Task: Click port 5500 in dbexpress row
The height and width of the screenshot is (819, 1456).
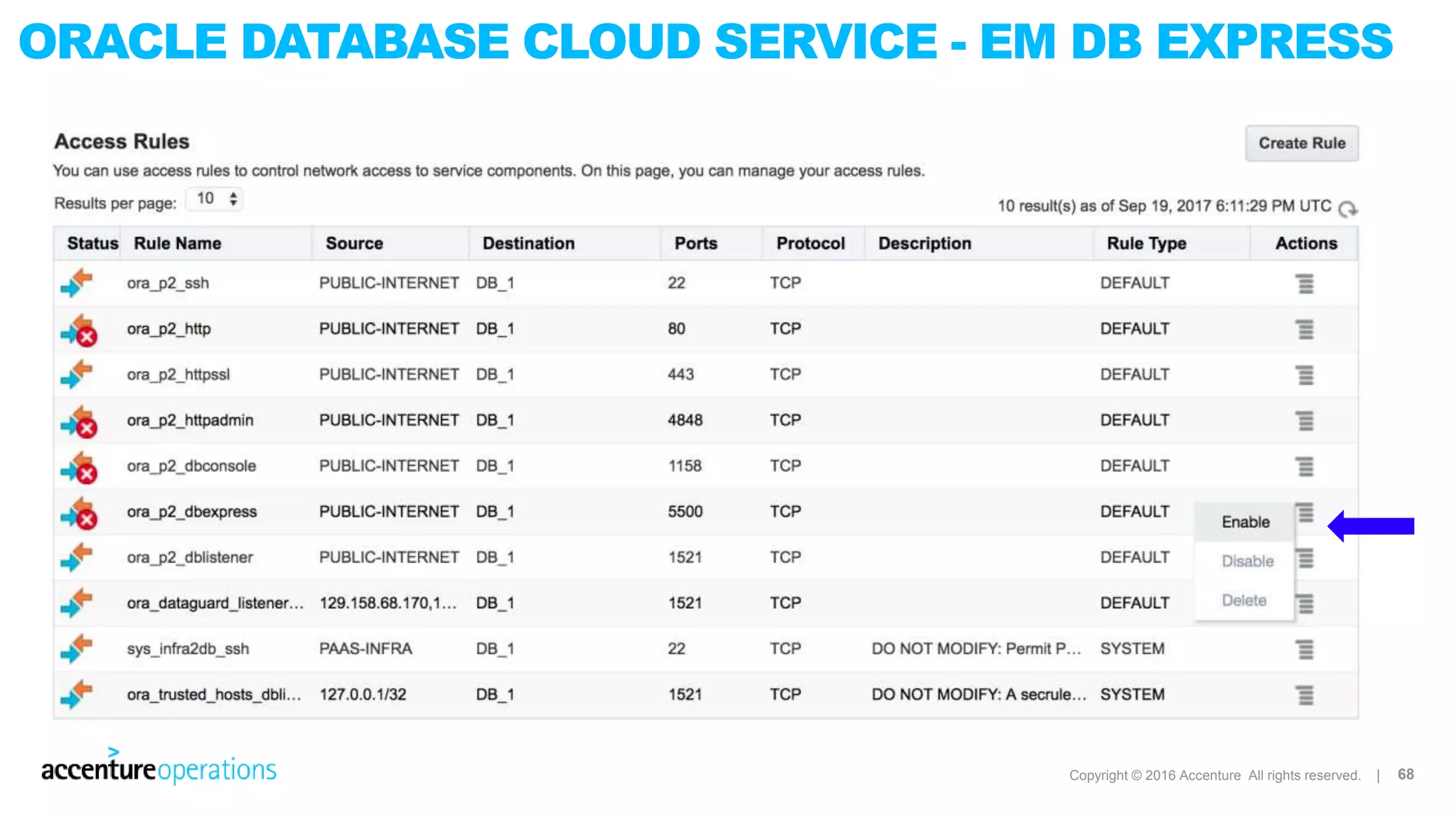Action: coord(685,511)
